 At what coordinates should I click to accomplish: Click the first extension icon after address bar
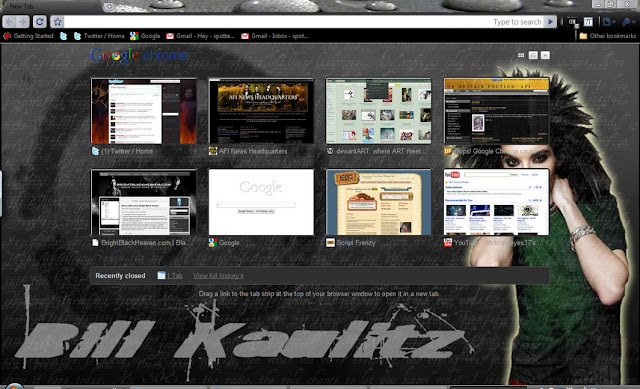pyautogui.click(x=573, y=22)
